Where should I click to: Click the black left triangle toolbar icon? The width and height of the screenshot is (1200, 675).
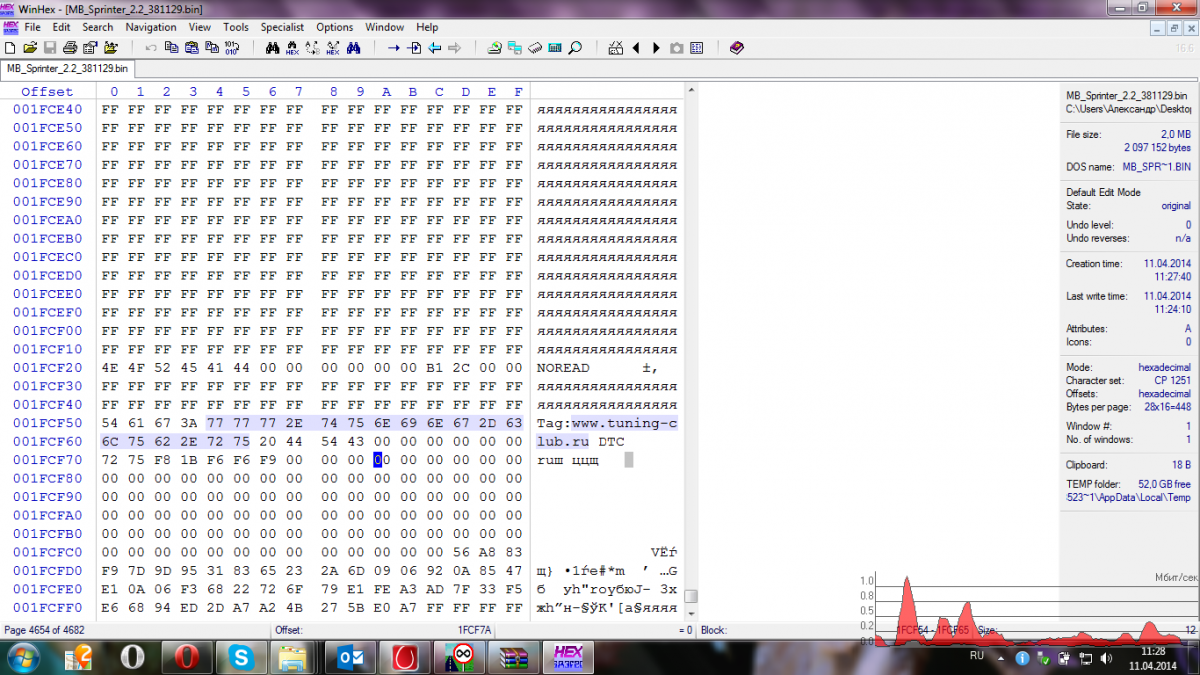pyautogui.click(x=636, y=47)
